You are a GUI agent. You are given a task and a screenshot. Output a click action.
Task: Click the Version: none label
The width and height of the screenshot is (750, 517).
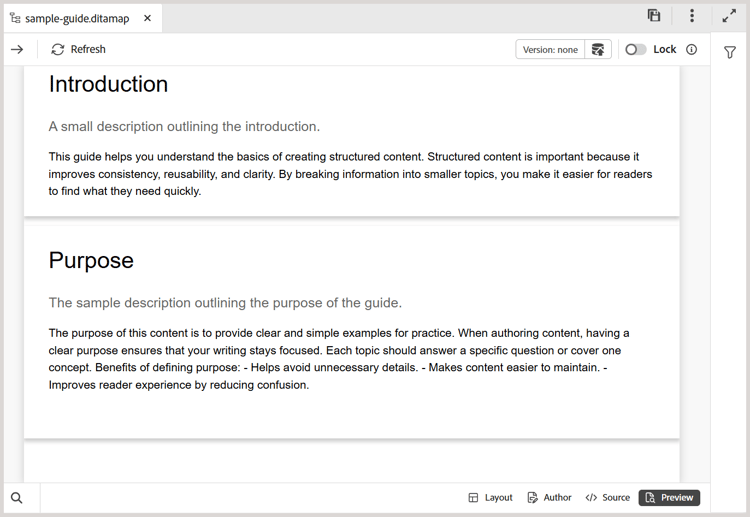pyautogui.click(x=551, y=50)
